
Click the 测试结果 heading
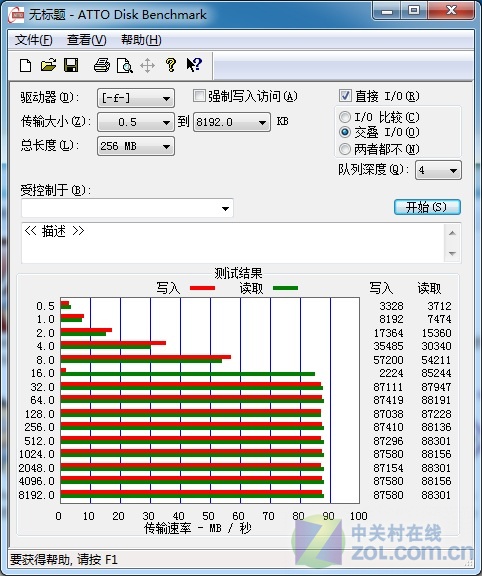tap(238, 273)
